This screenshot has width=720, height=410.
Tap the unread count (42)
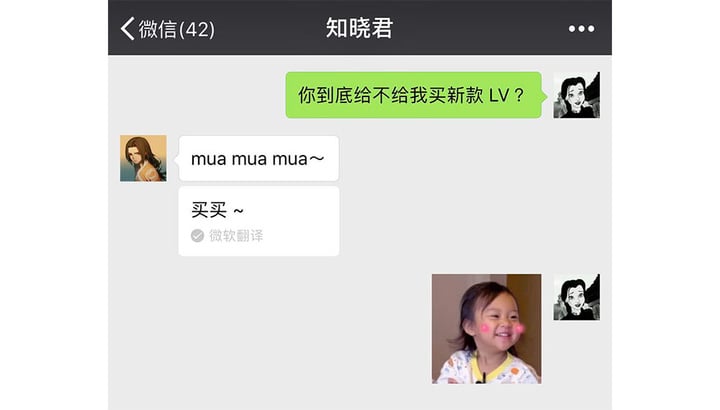point(197,29)
